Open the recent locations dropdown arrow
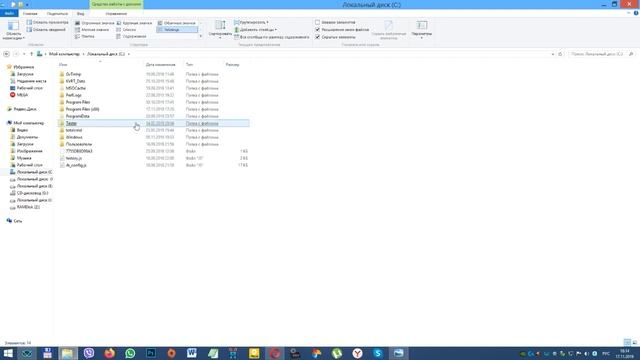The height and width of the screenshot is (360, 640). (x=24, y=54)
